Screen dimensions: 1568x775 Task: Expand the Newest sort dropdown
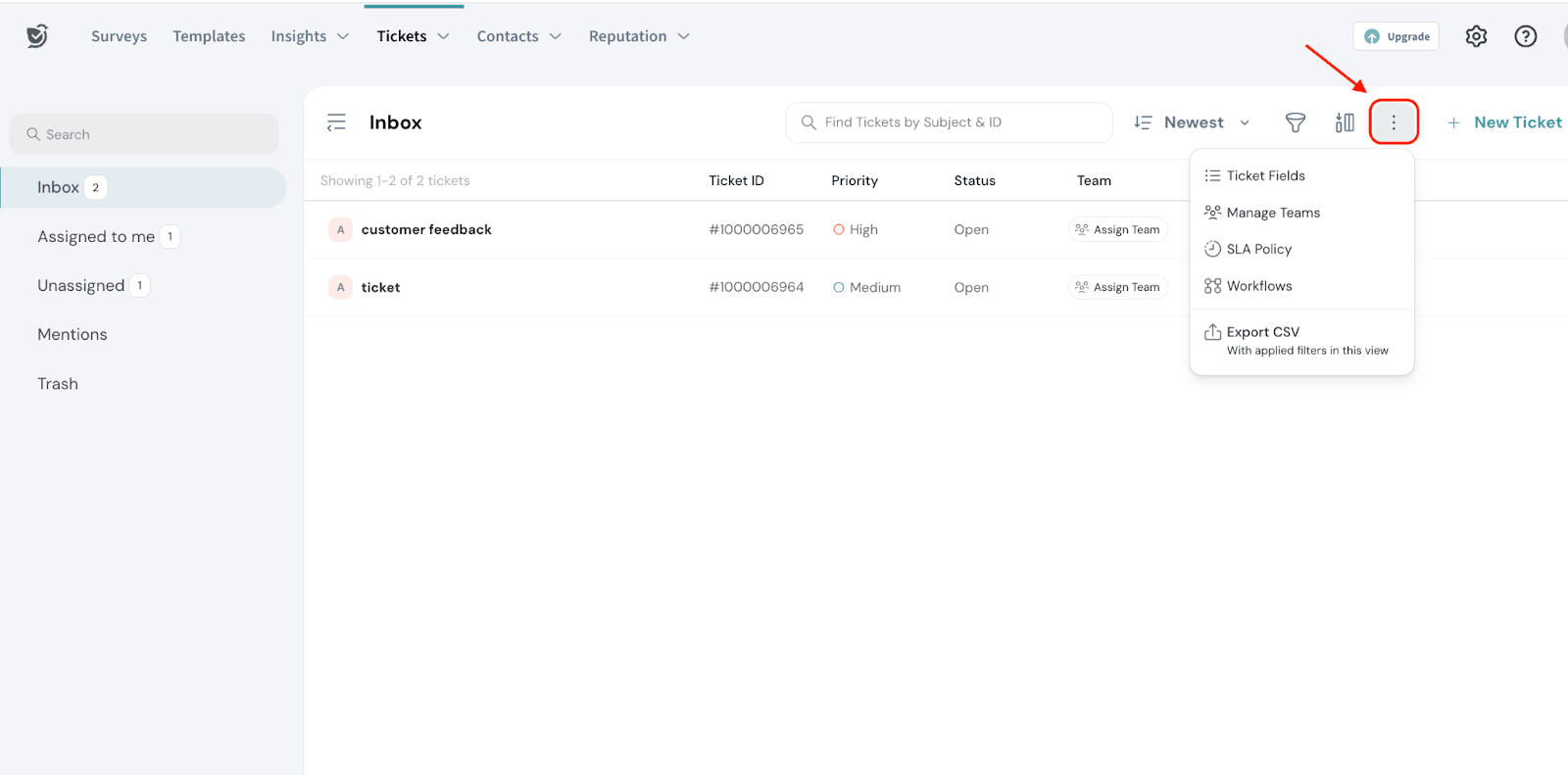click(1192, 122)
